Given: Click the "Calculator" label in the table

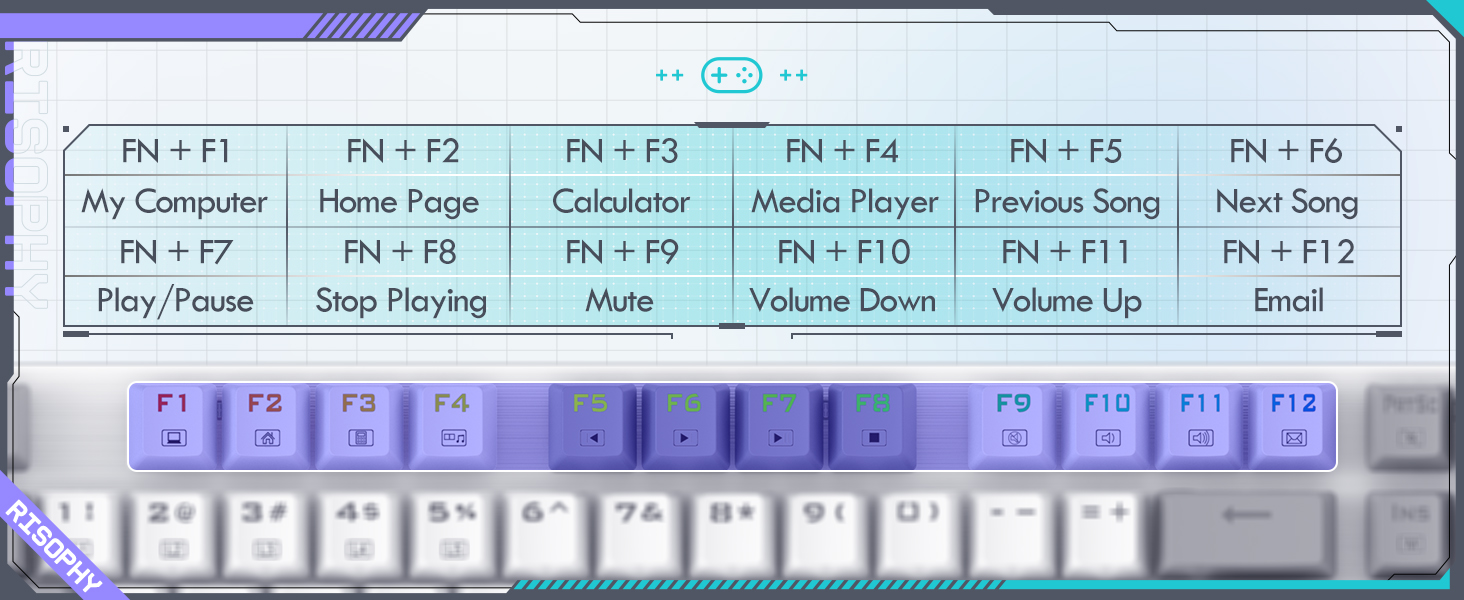Looking at the screenshot, I should [621, 202].
